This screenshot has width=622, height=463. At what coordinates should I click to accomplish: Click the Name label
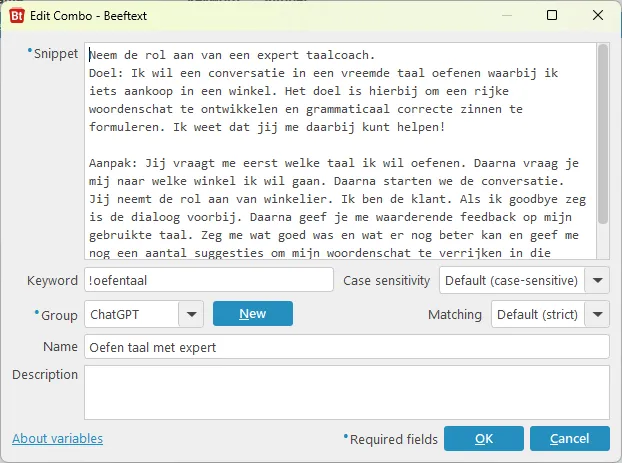60,347
